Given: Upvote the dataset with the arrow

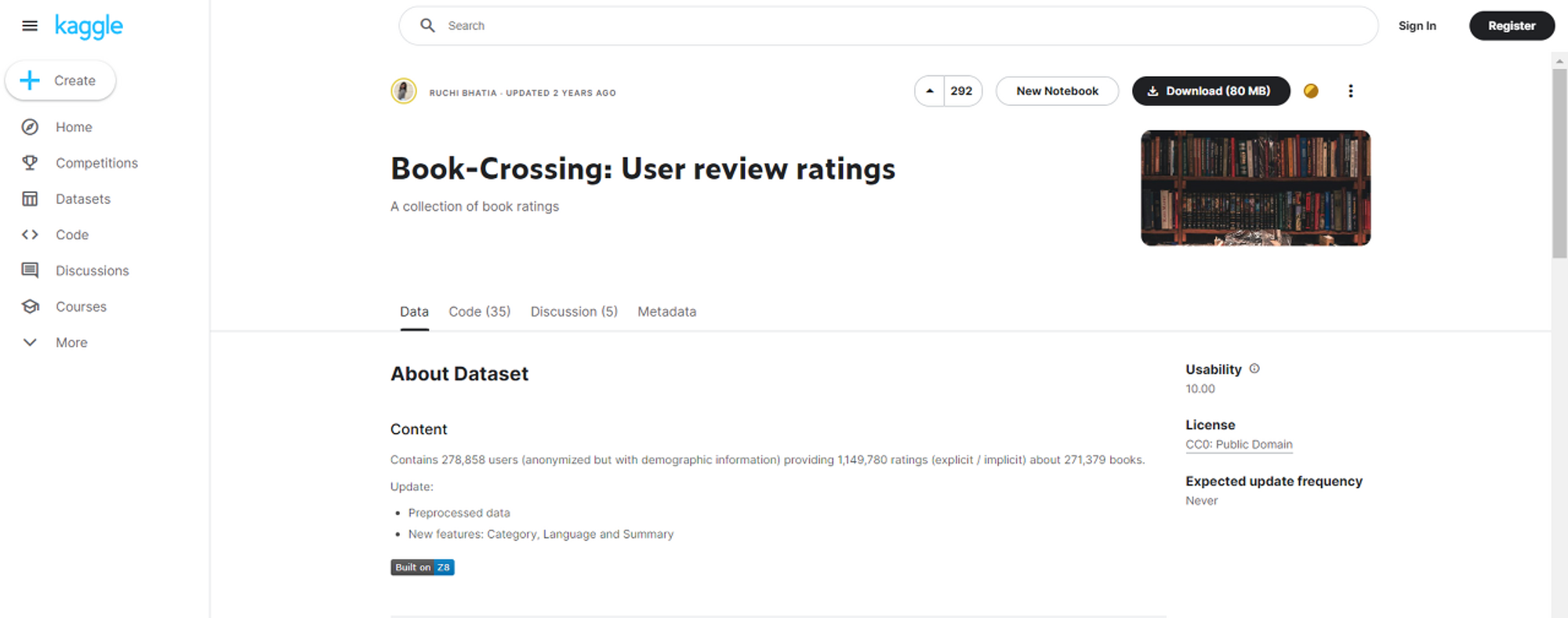Looking at the screenshot, I should [929, 91].
